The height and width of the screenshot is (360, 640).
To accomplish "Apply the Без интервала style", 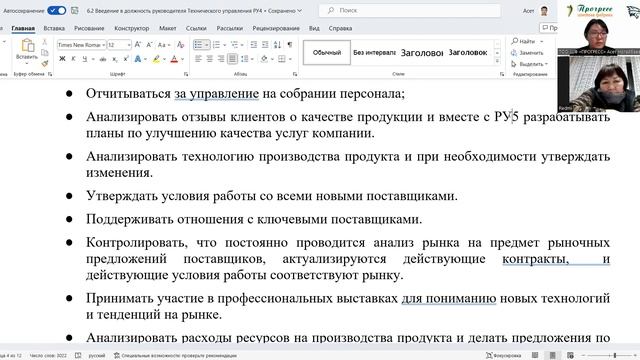I will (x=374, y=52).
